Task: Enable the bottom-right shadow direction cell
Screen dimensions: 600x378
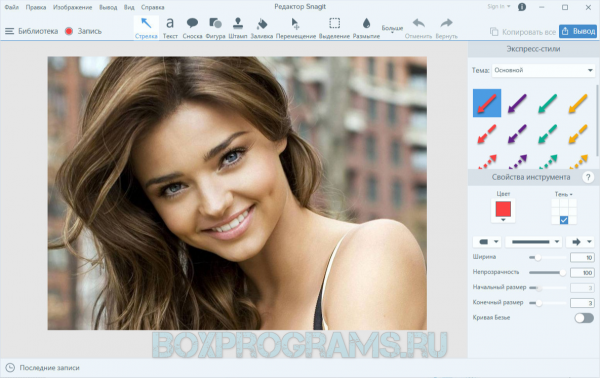Action: 572,220
